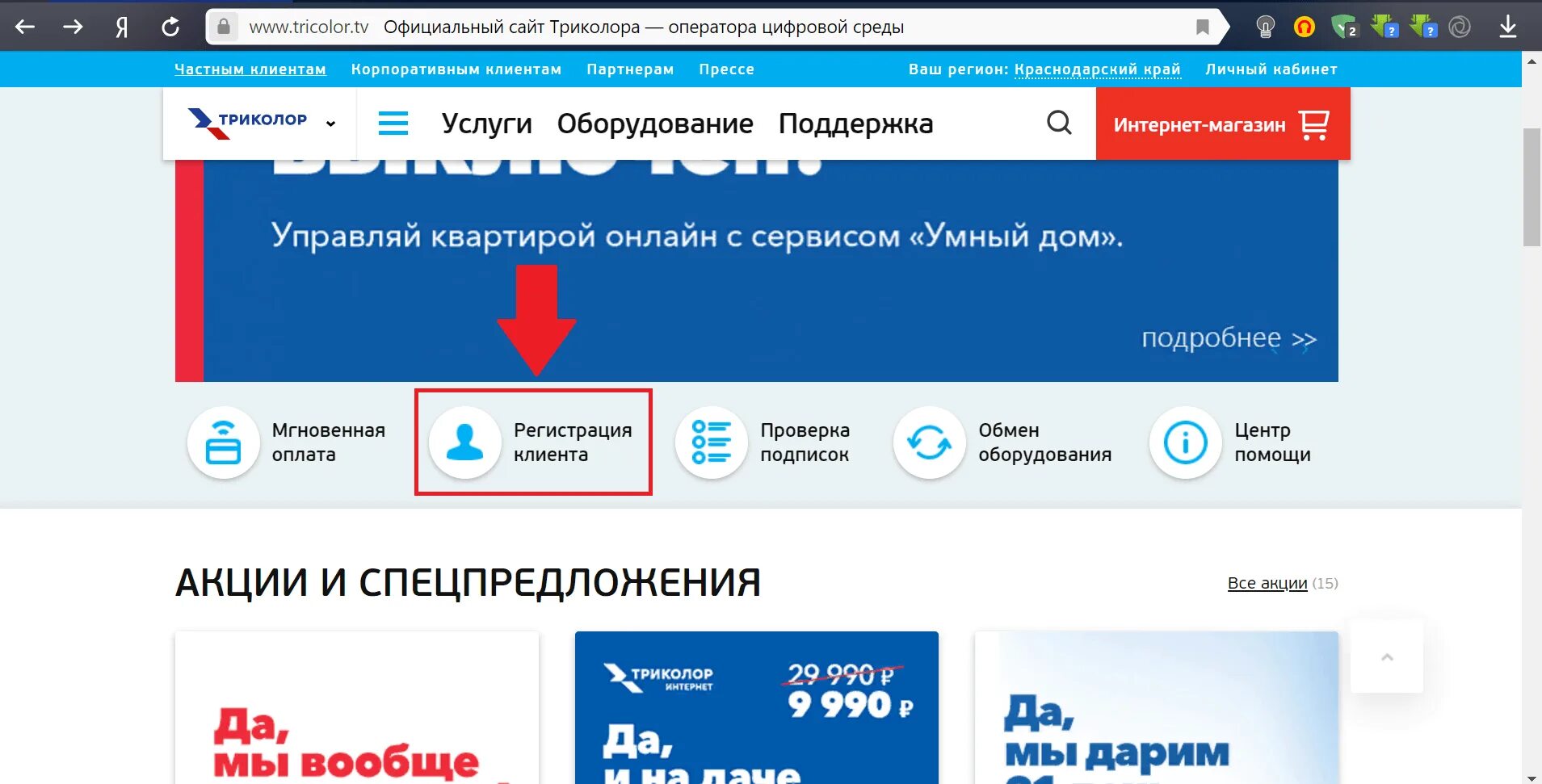Select Корпоративным клиентам tab
The width and height of the screenshot is (1542, 784).
tap(456, 69)
